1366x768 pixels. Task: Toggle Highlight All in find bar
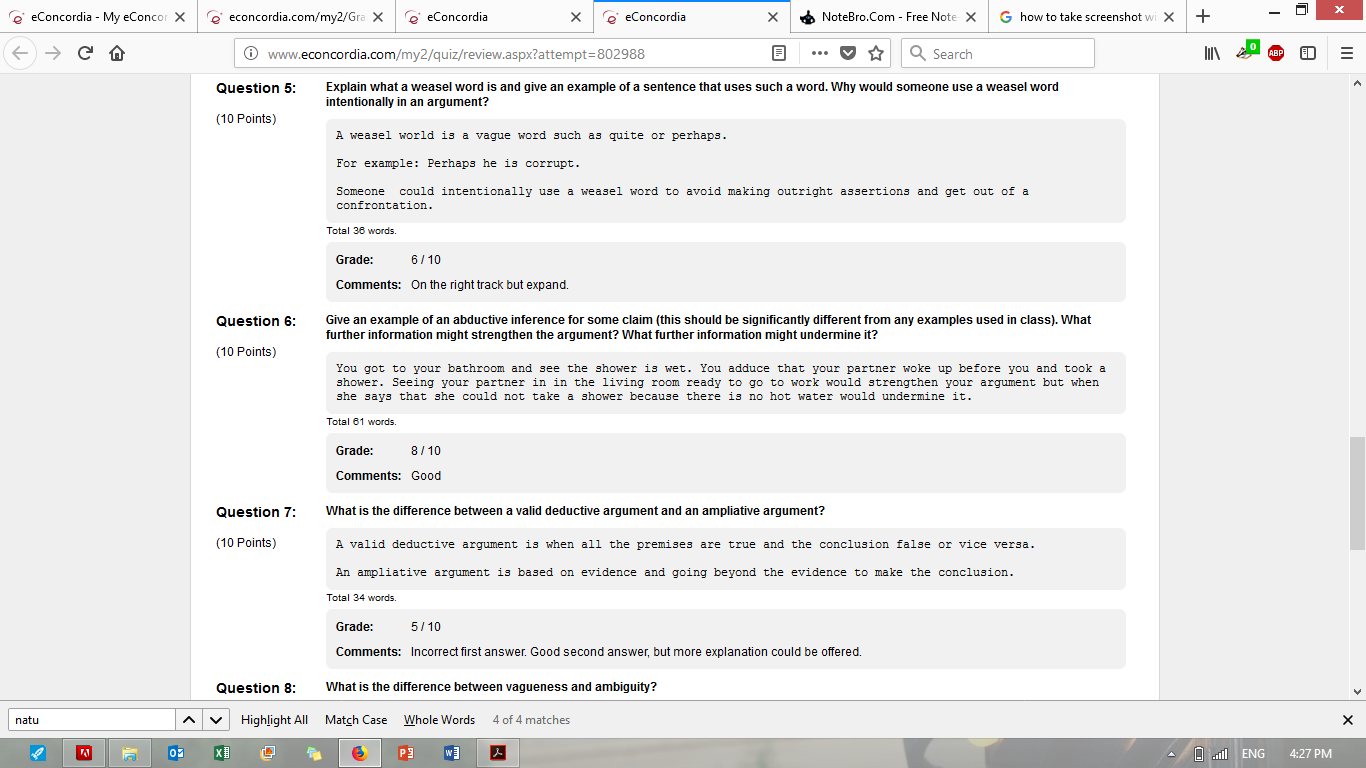pyautogui.click(x=274, y=720)
